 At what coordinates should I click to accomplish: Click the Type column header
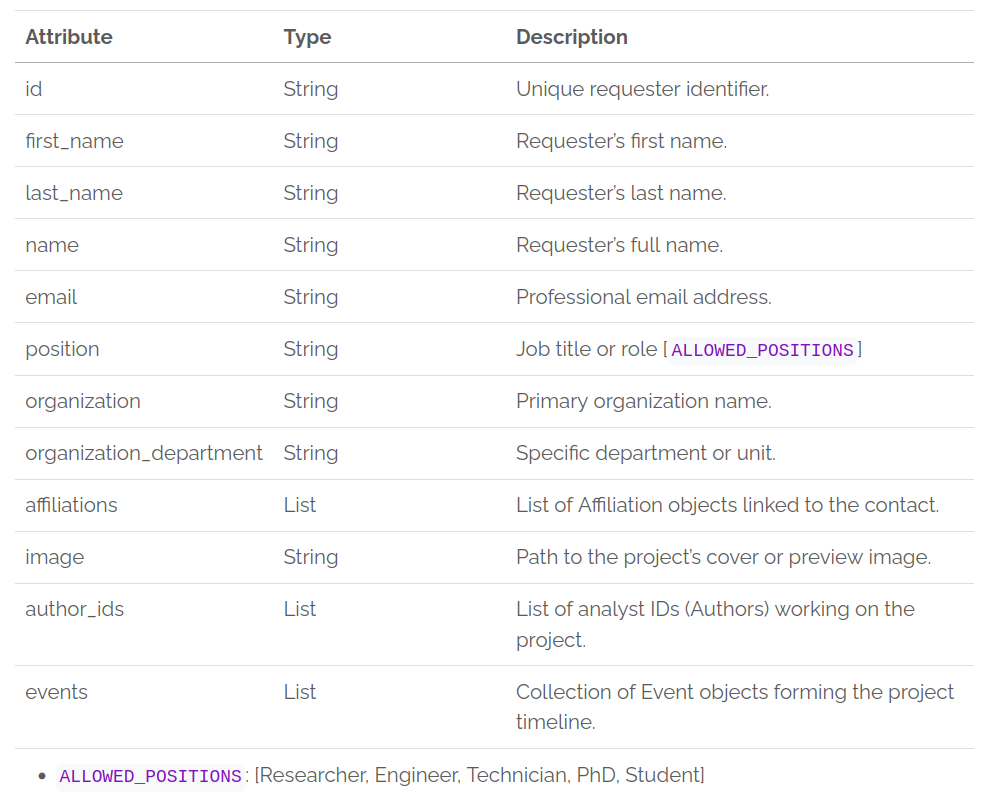point(307,37)
